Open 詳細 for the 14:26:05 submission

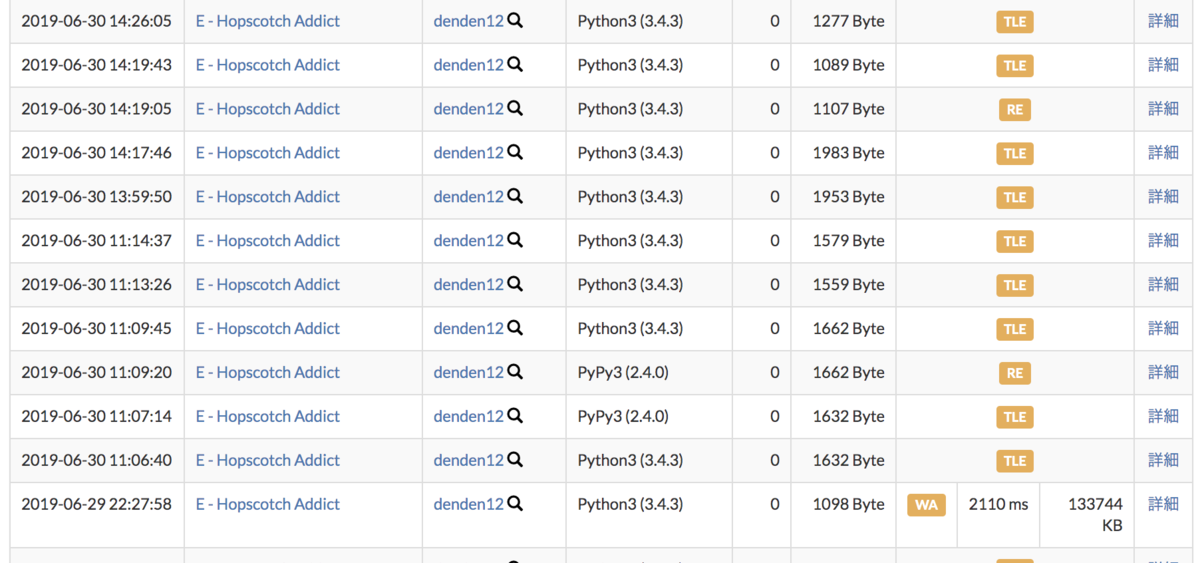click(x=1163, y=21)
